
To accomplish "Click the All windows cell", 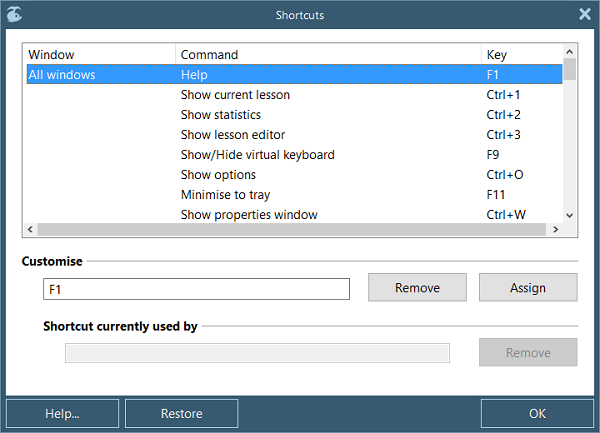I will [62, 75].
